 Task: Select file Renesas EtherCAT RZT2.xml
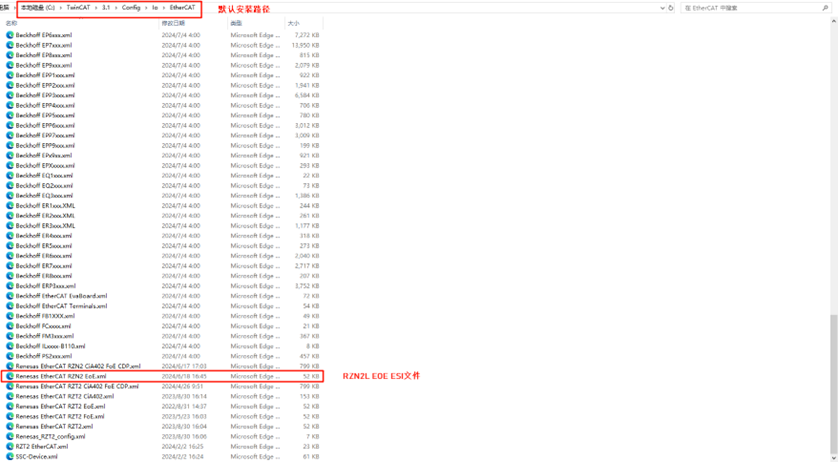55,427
